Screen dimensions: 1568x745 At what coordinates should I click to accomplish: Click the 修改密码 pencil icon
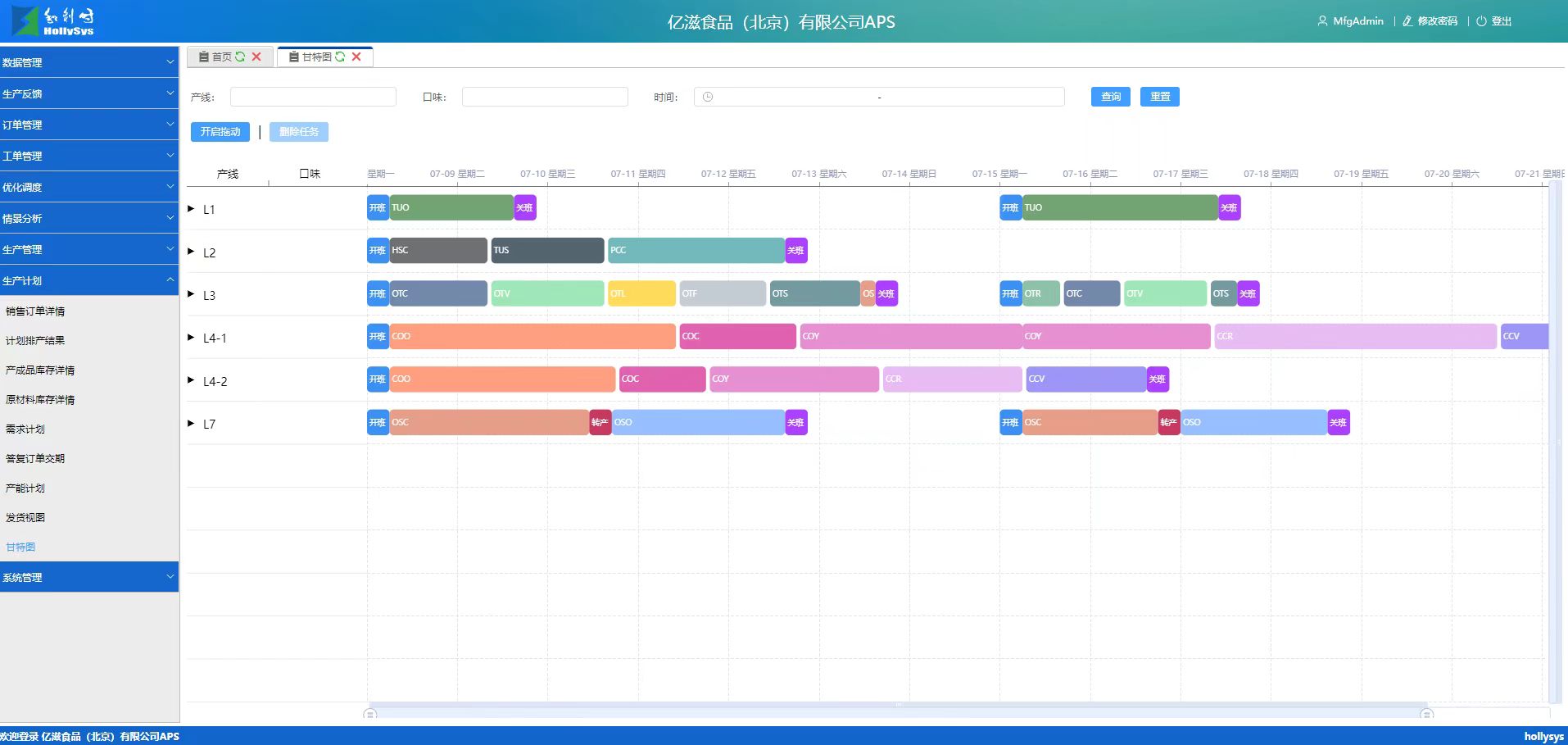coord(1407,21)
